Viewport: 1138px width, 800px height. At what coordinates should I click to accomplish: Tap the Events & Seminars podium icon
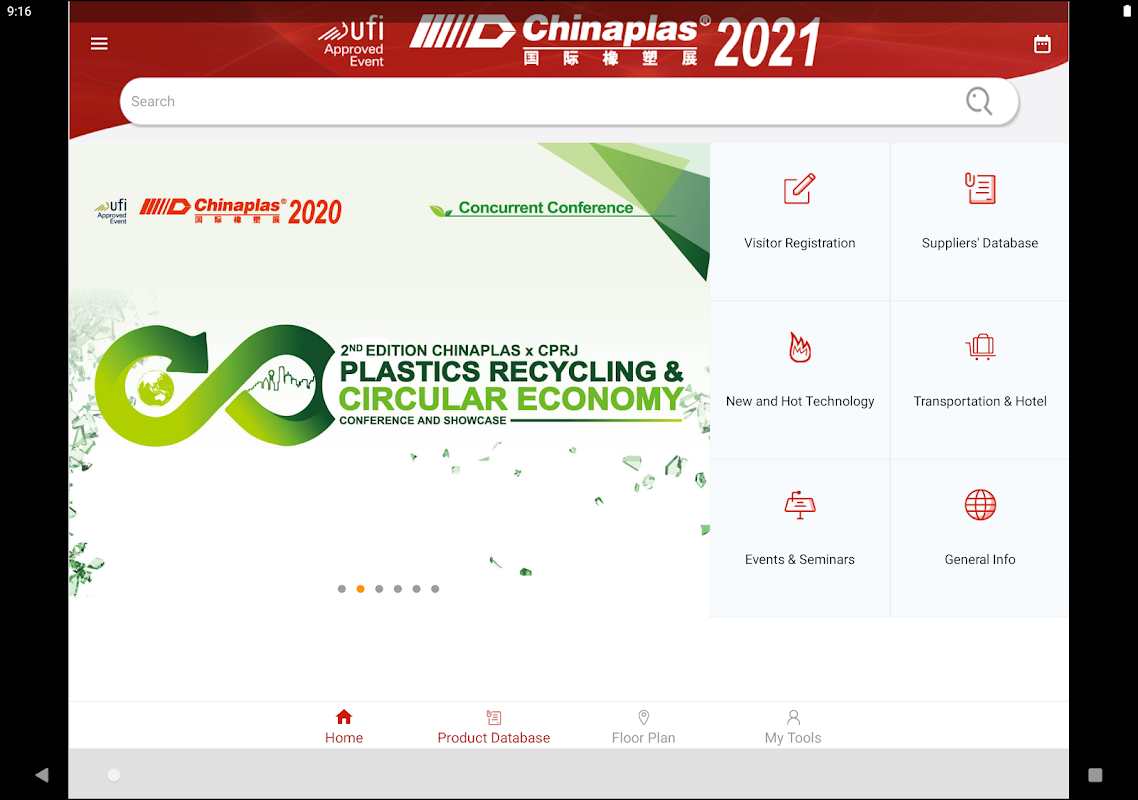pyautogui.click(x=799, y=505)
